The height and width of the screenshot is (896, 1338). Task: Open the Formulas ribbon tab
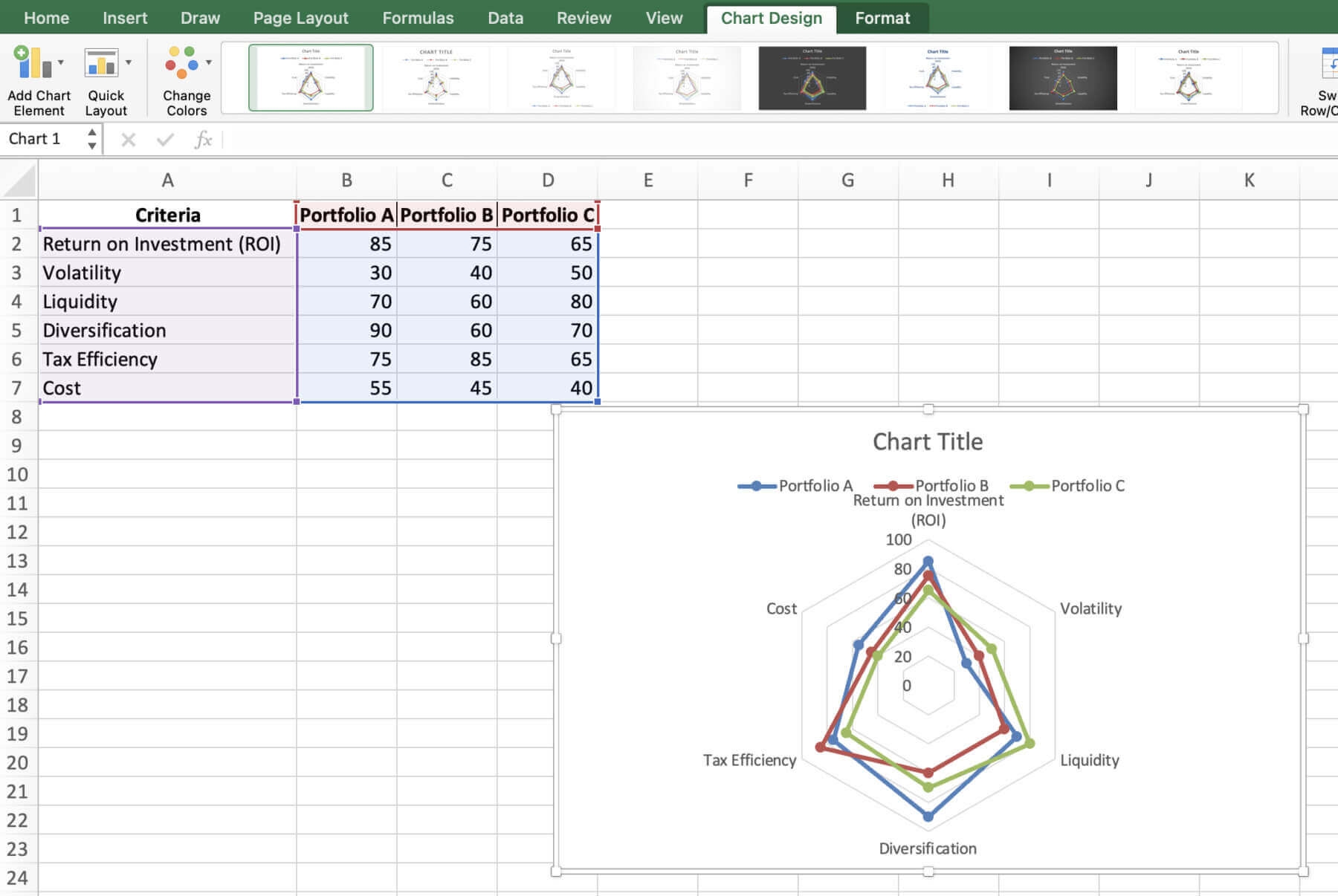click(x=418, y=18)
